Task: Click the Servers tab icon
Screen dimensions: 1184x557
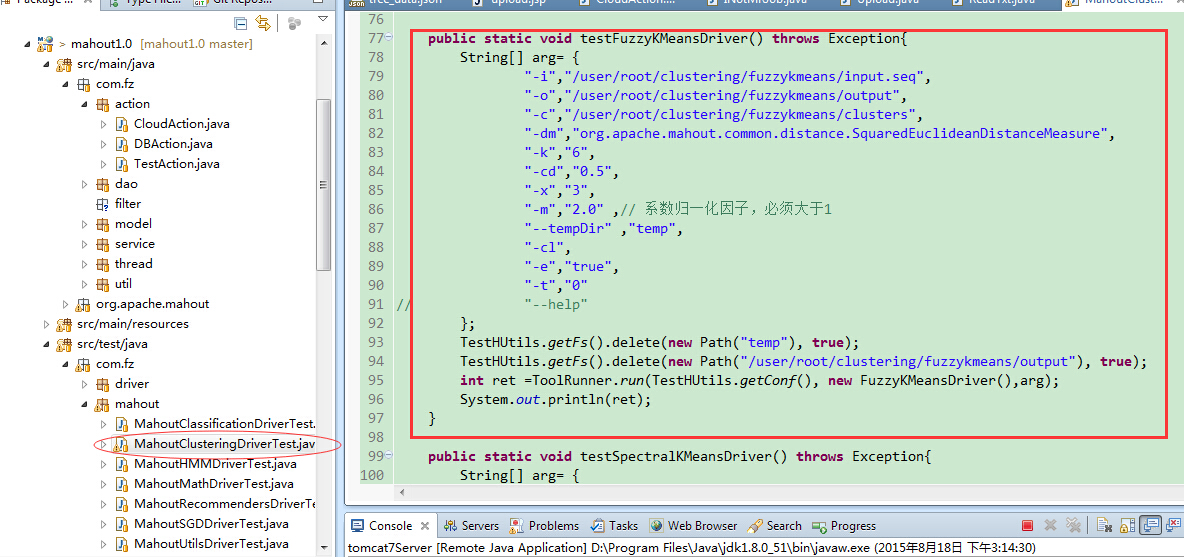Action: click(451, 526)
